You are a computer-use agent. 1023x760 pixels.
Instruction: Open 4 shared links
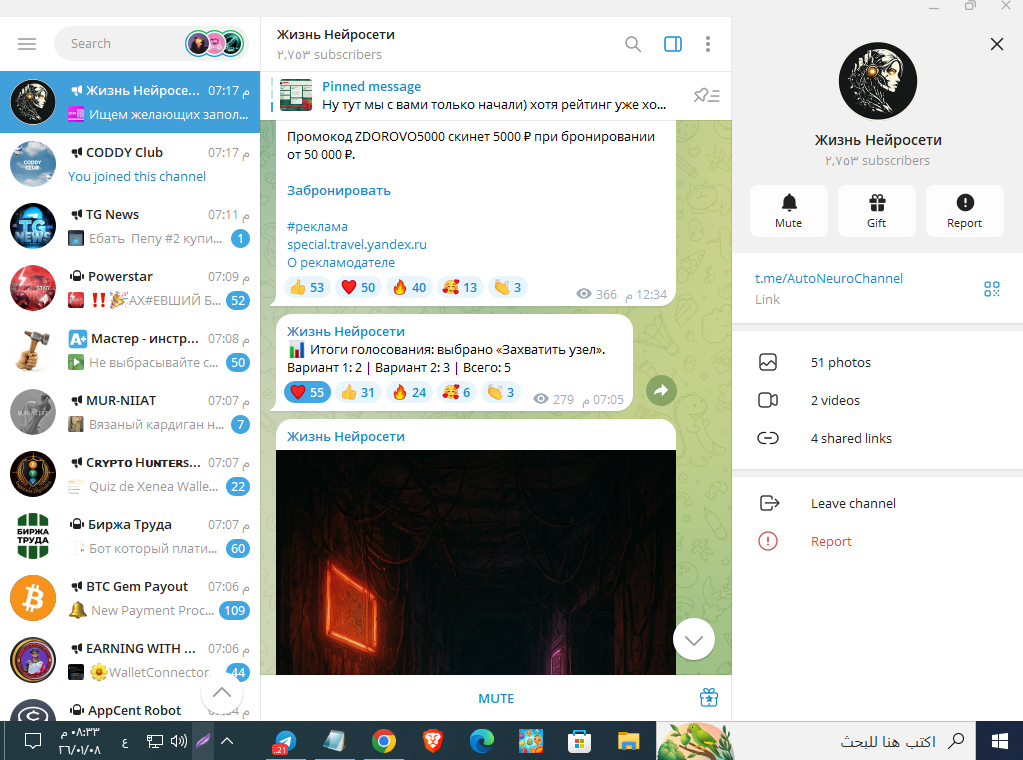[878, 438]
